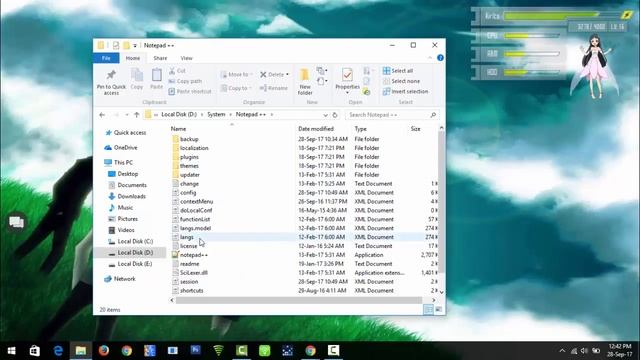The width and height of the screenshot is (640, 360).
Task: Switch to the Share ribbon tab
Action: pyautogui.click(x=160, y=58)
